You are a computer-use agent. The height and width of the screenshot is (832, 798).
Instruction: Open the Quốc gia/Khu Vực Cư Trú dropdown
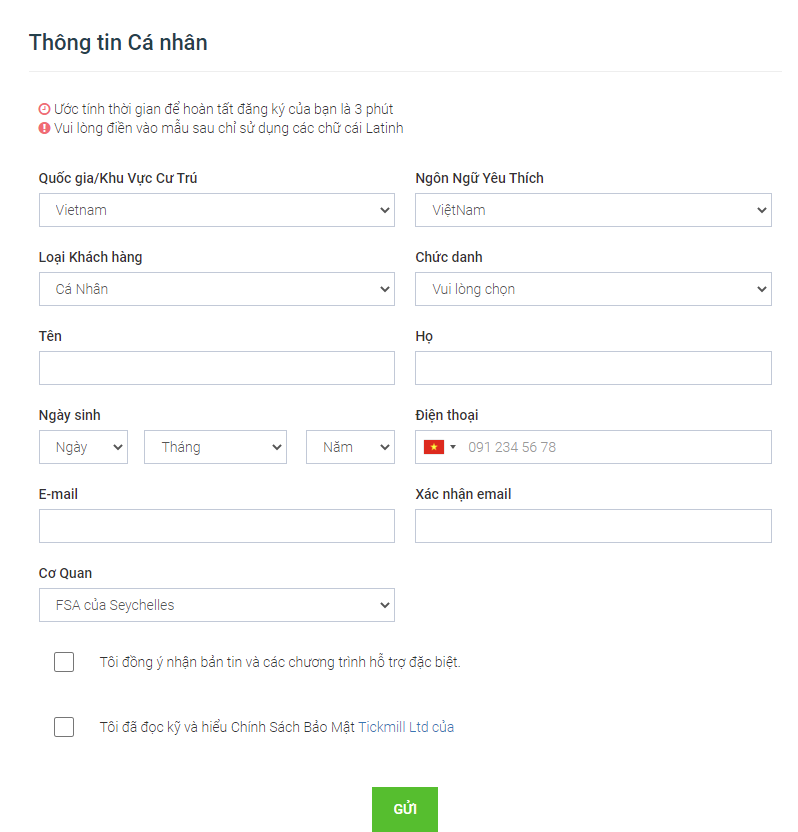tap(216, 210)
